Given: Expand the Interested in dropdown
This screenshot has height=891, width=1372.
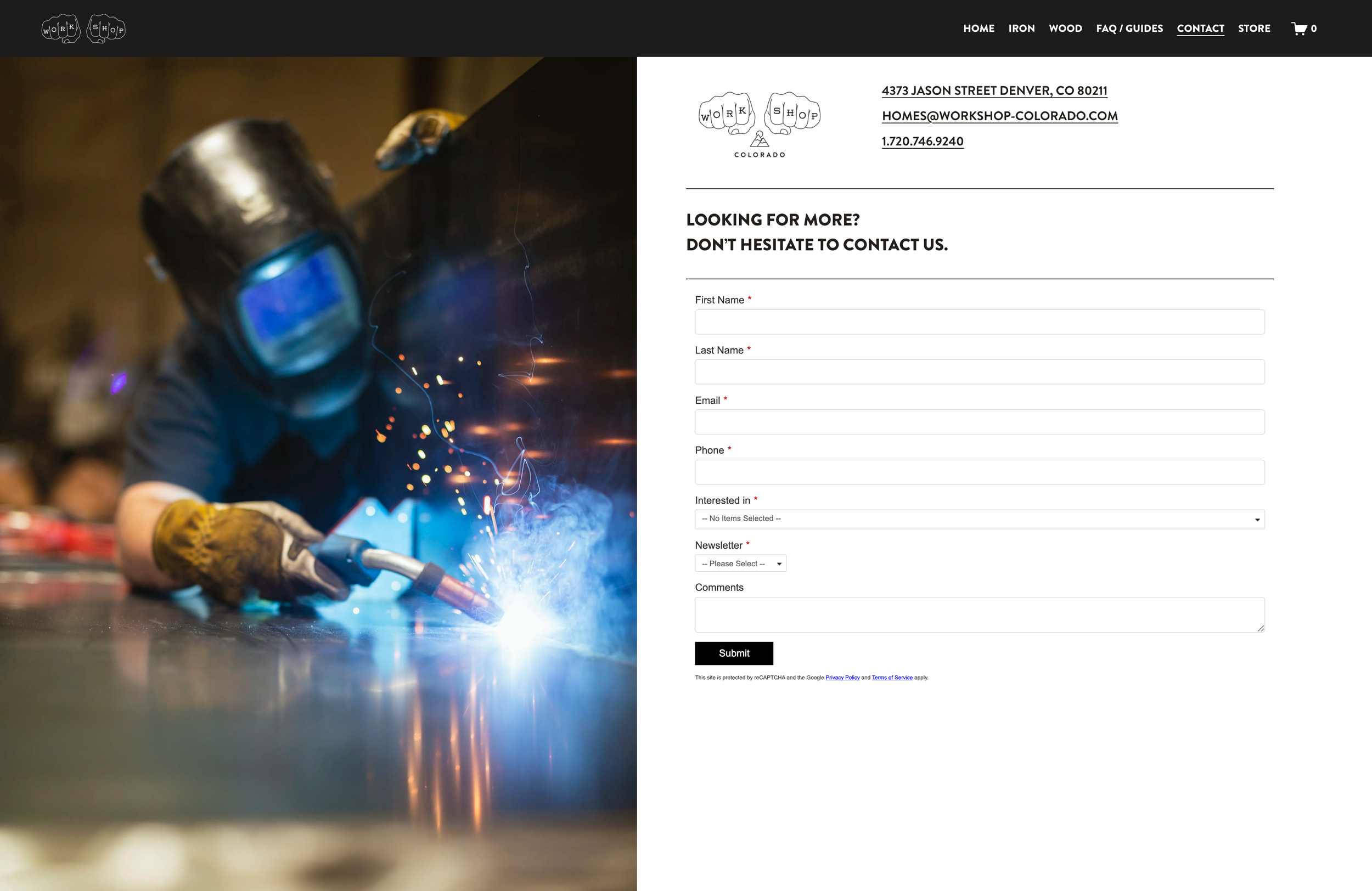Looking at the screenshot, I should point(979,518).
